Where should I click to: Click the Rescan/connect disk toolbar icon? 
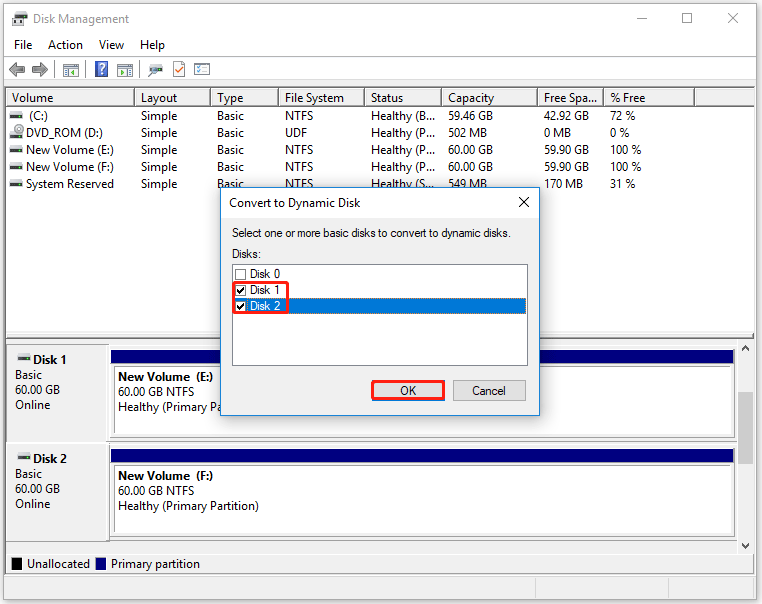(156, 70)
